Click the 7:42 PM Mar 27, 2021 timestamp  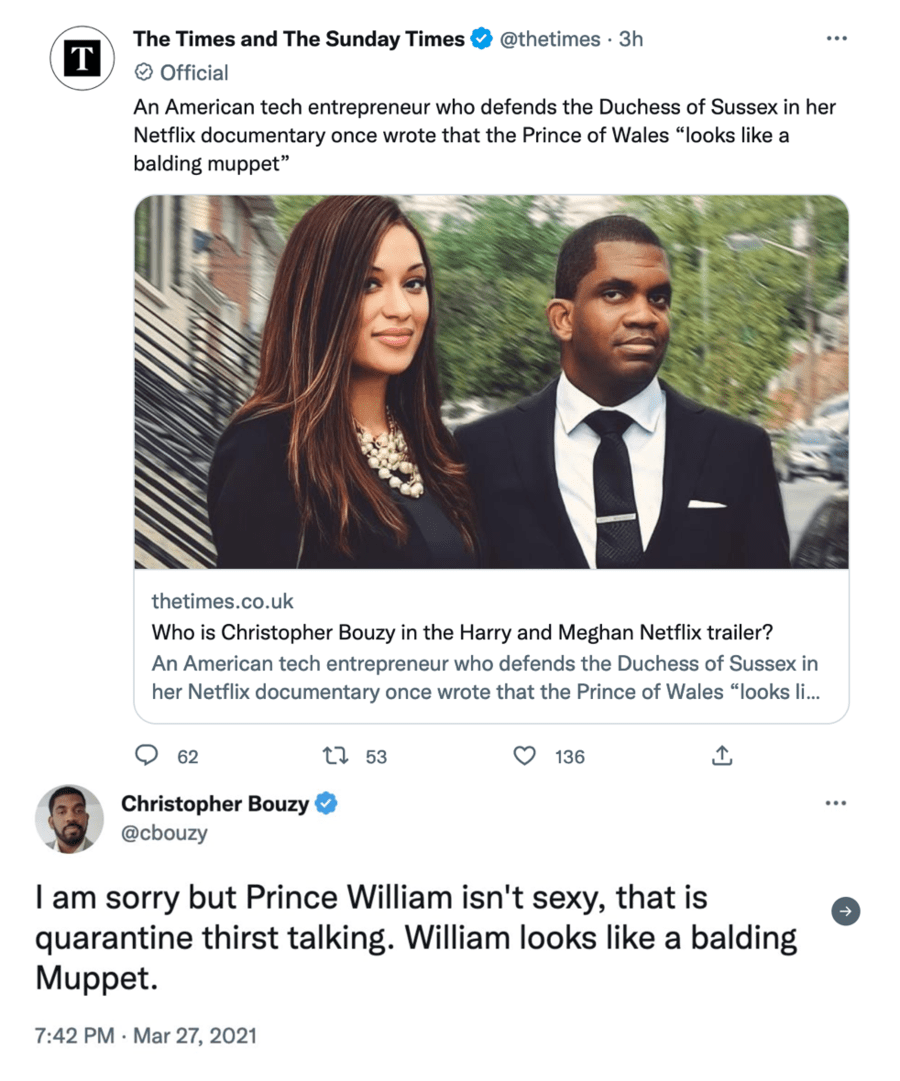(x=145, y=1035)
